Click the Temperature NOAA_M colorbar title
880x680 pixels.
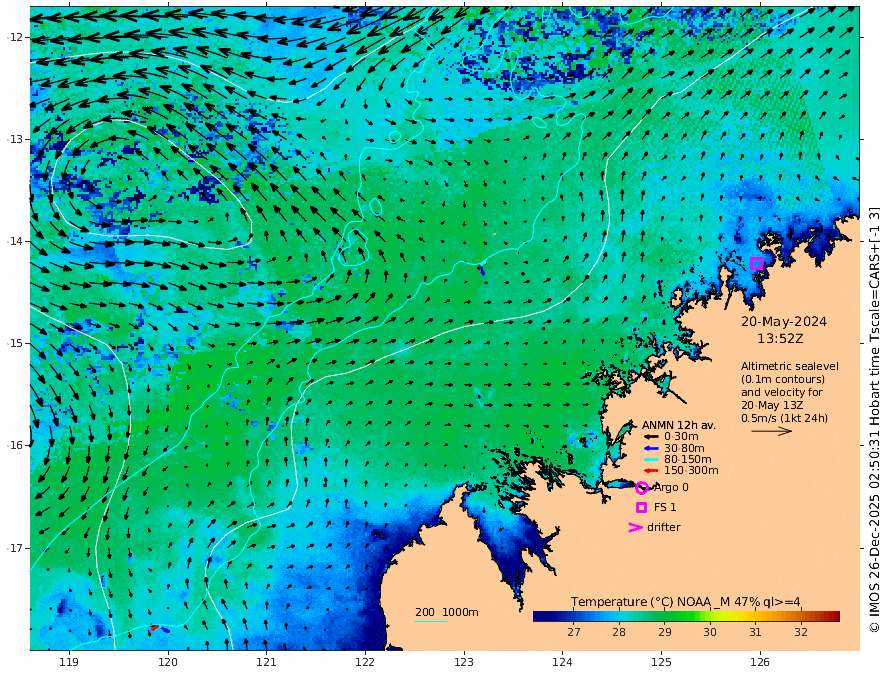tap(685, 602)
